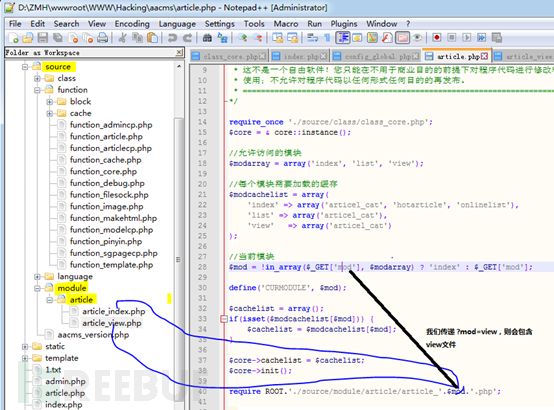
Task: Open the User Defined Language icon
Action: [x=358, y=37]
